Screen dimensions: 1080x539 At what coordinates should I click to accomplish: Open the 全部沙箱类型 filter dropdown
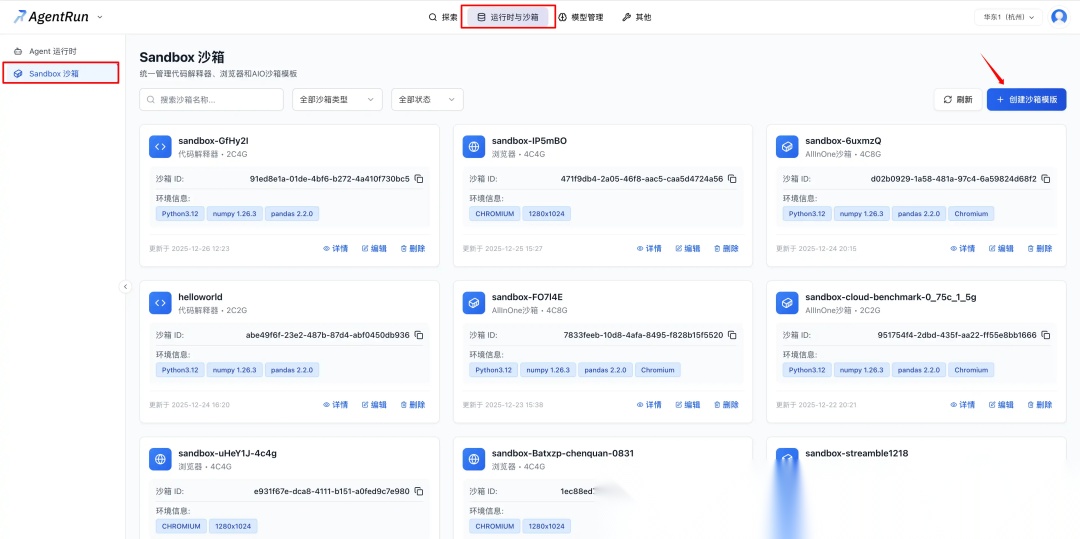coord(338,100)
